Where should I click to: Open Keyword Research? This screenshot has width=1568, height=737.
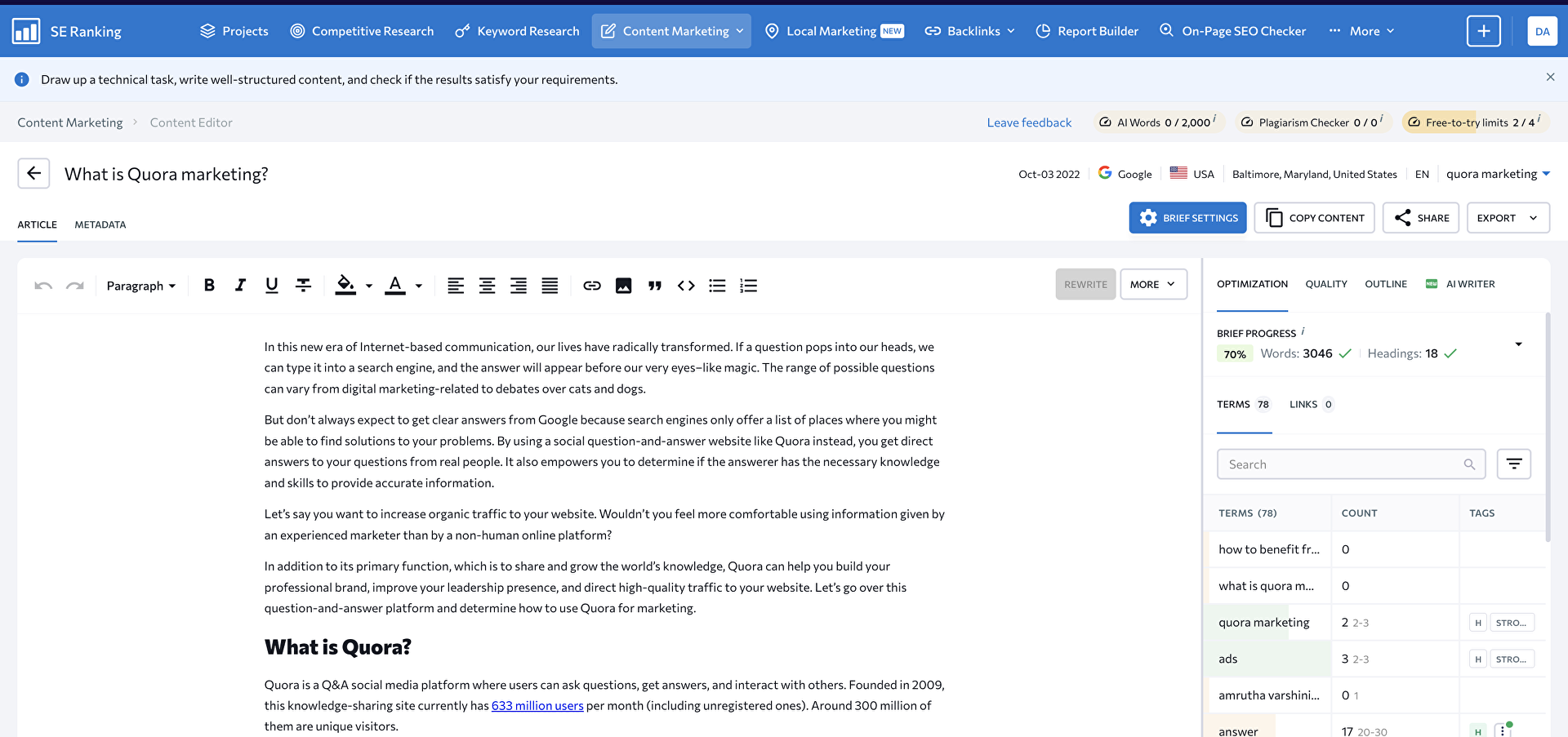coord(517,31)
